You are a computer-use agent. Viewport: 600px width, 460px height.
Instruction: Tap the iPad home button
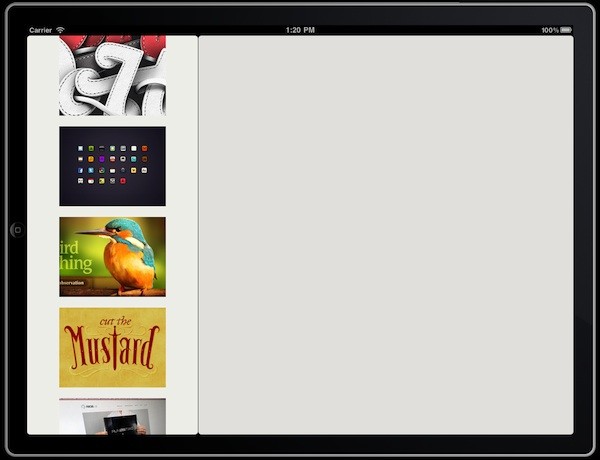(x=17, y=230)
